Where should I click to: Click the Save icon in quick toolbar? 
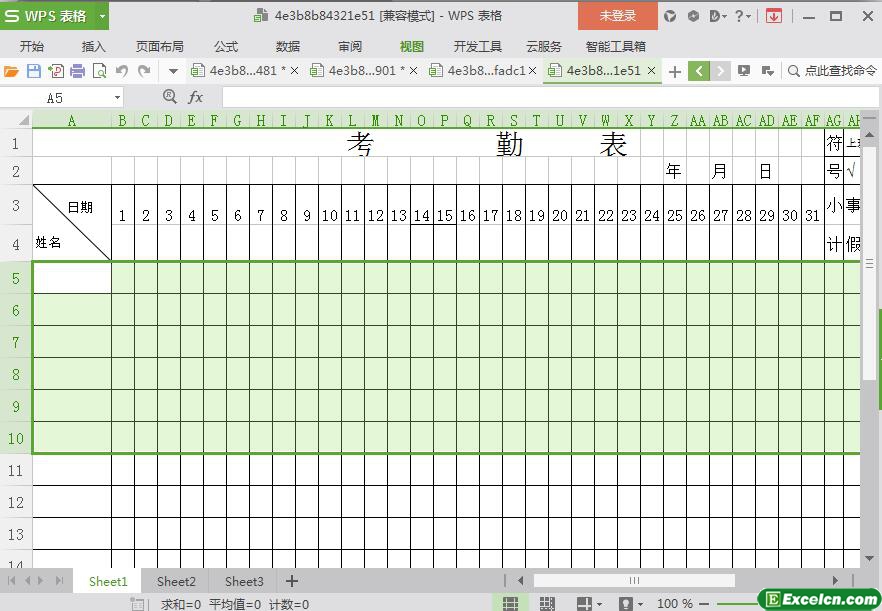coord(34,71)
